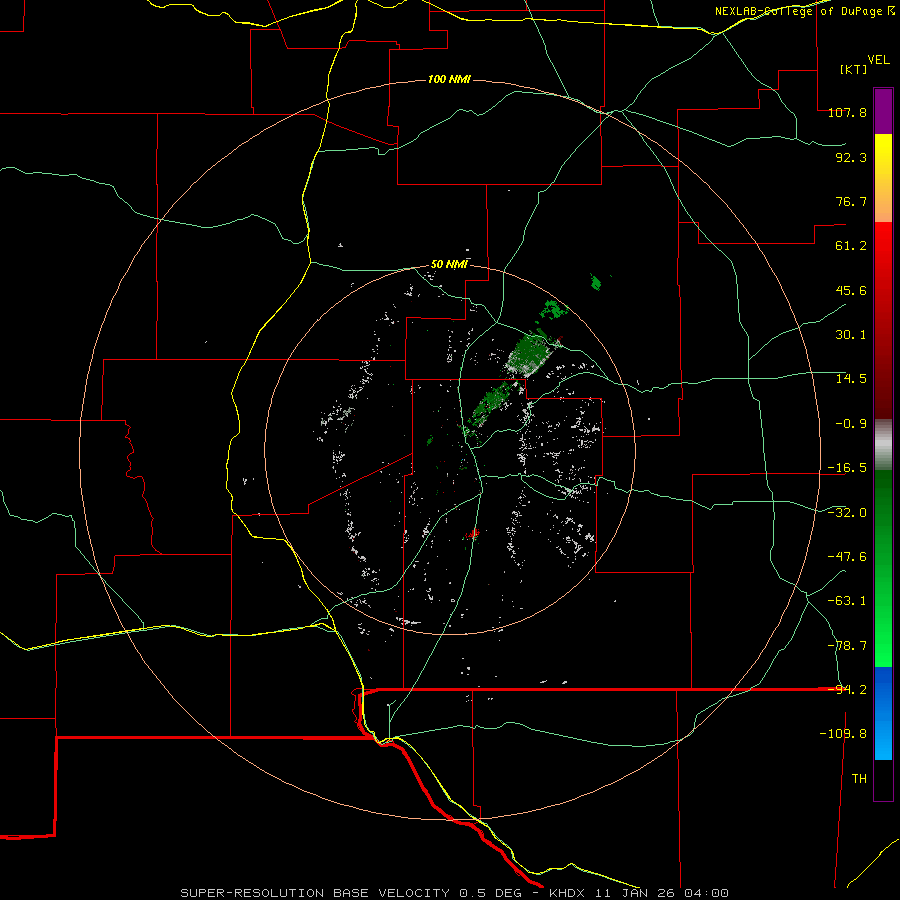Image resolution: width=900 pixels, height=900 pixels.
Task: Click the 45.6 velocity scale value
Action: point(851,290)
